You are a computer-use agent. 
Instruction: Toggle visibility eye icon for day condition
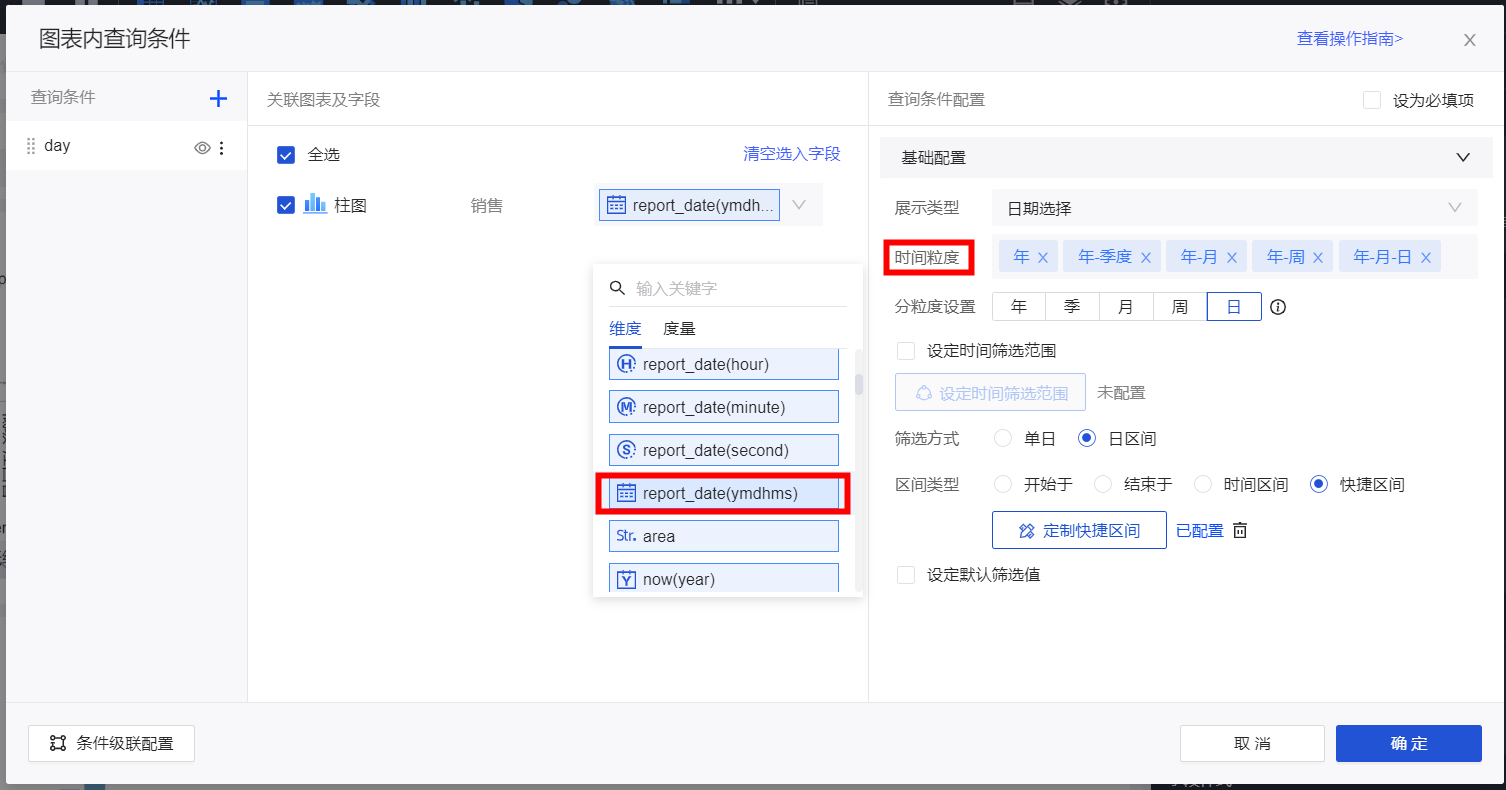[202, 148]
